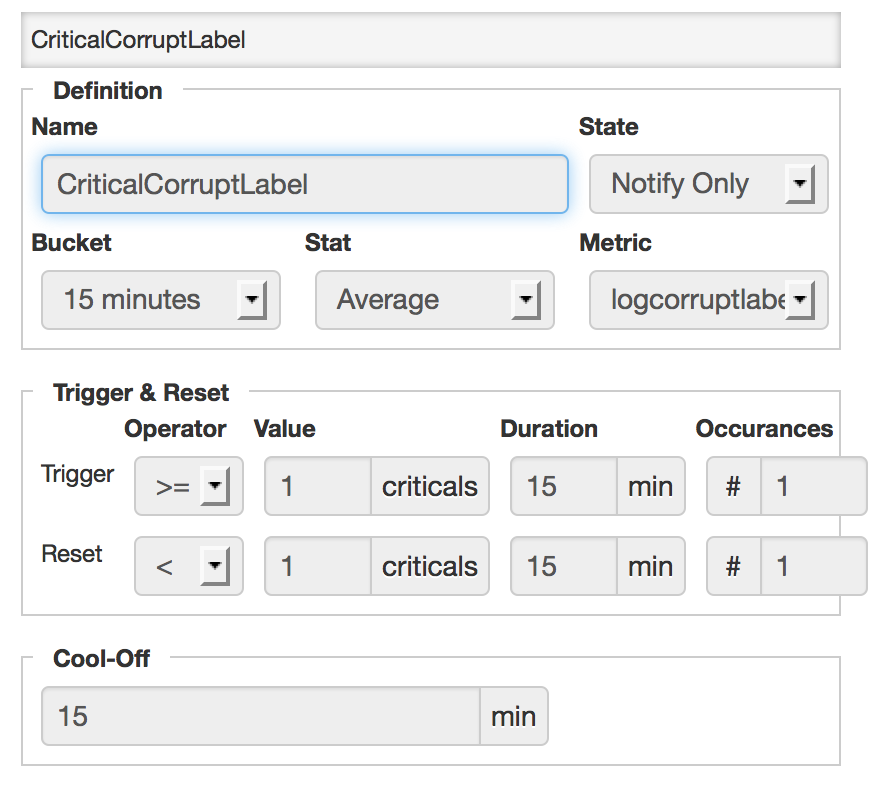Viewport: 880px width, 786px height.
Task: Open the Bucket dropdown showing 15 minutes
Action: tap(160, 300)
